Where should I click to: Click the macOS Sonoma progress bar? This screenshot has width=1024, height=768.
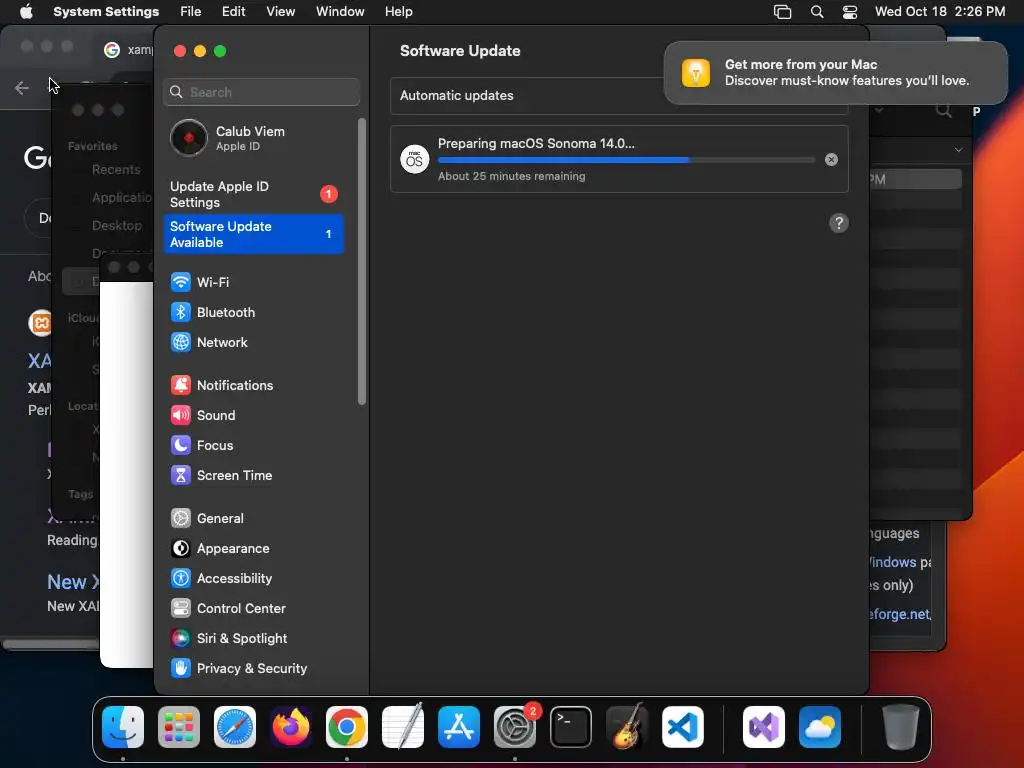(x=626, y=160)
